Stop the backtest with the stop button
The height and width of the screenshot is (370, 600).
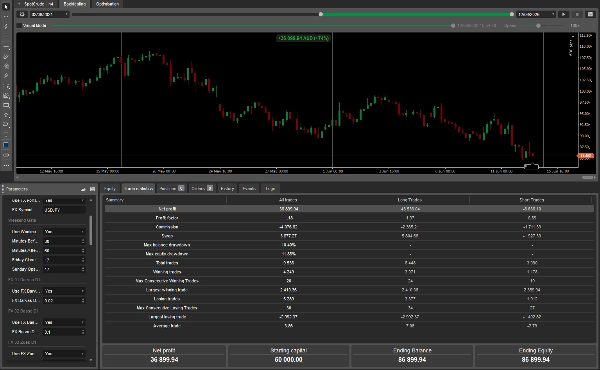tap(577, 14)
